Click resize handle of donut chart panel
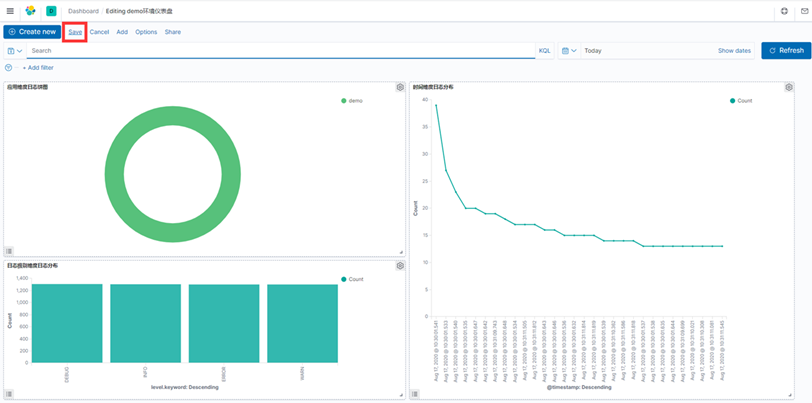 click(x=401, y=252)
